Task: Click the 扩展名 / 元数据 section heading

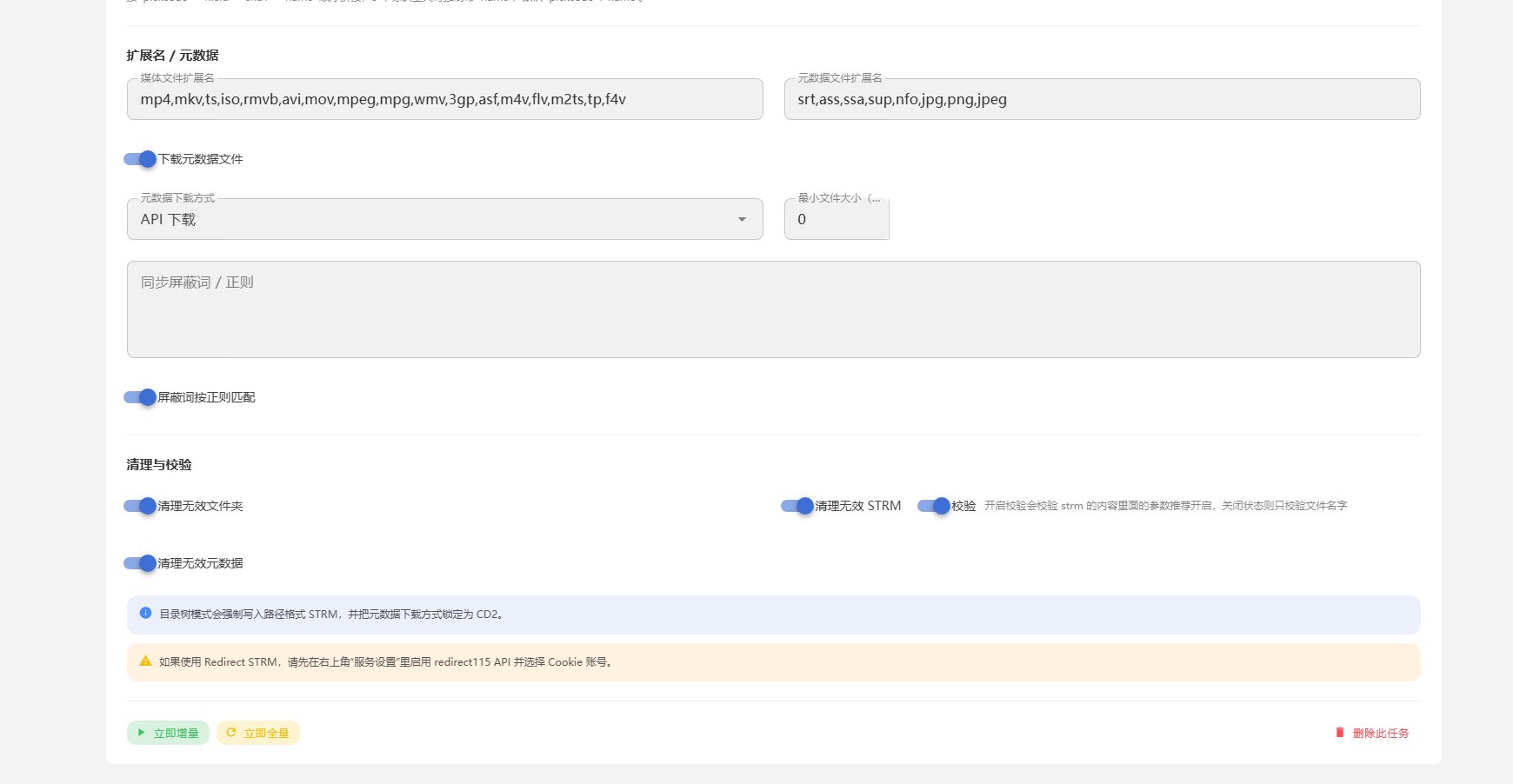Action: click(172, 56)
